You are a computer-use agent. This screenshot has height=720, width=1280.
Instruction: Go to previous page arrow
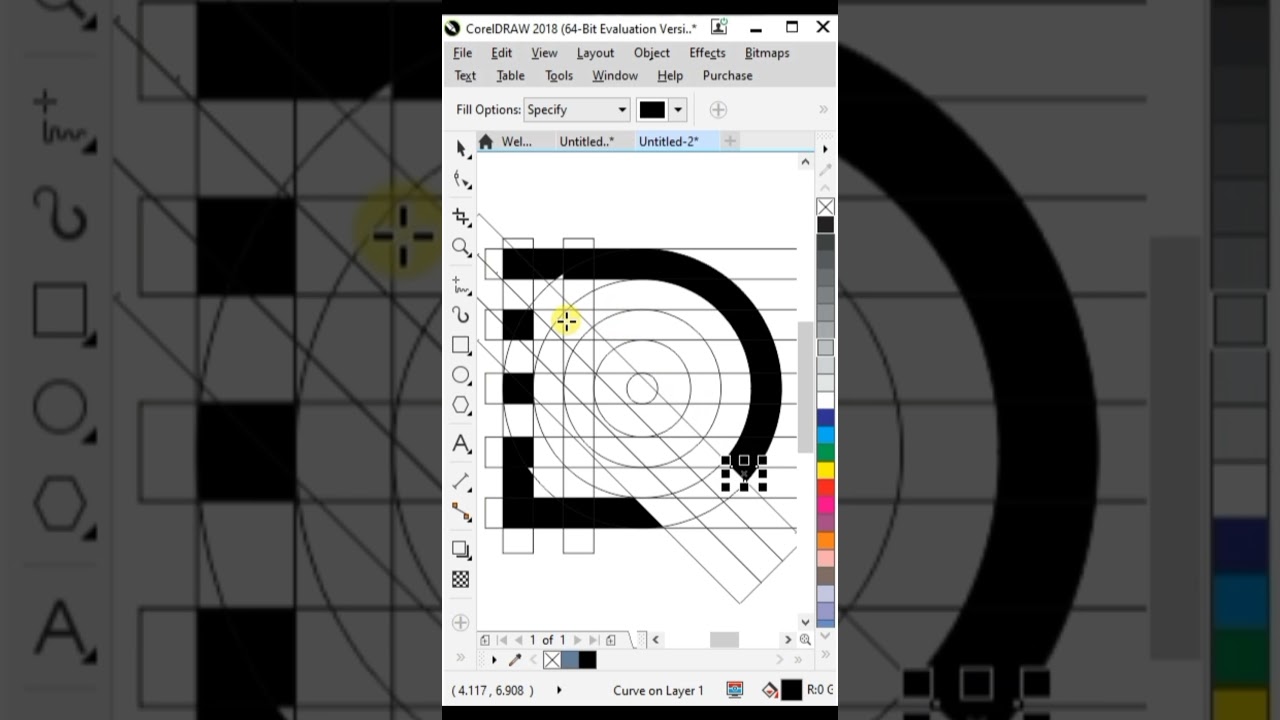click(518, 640)
